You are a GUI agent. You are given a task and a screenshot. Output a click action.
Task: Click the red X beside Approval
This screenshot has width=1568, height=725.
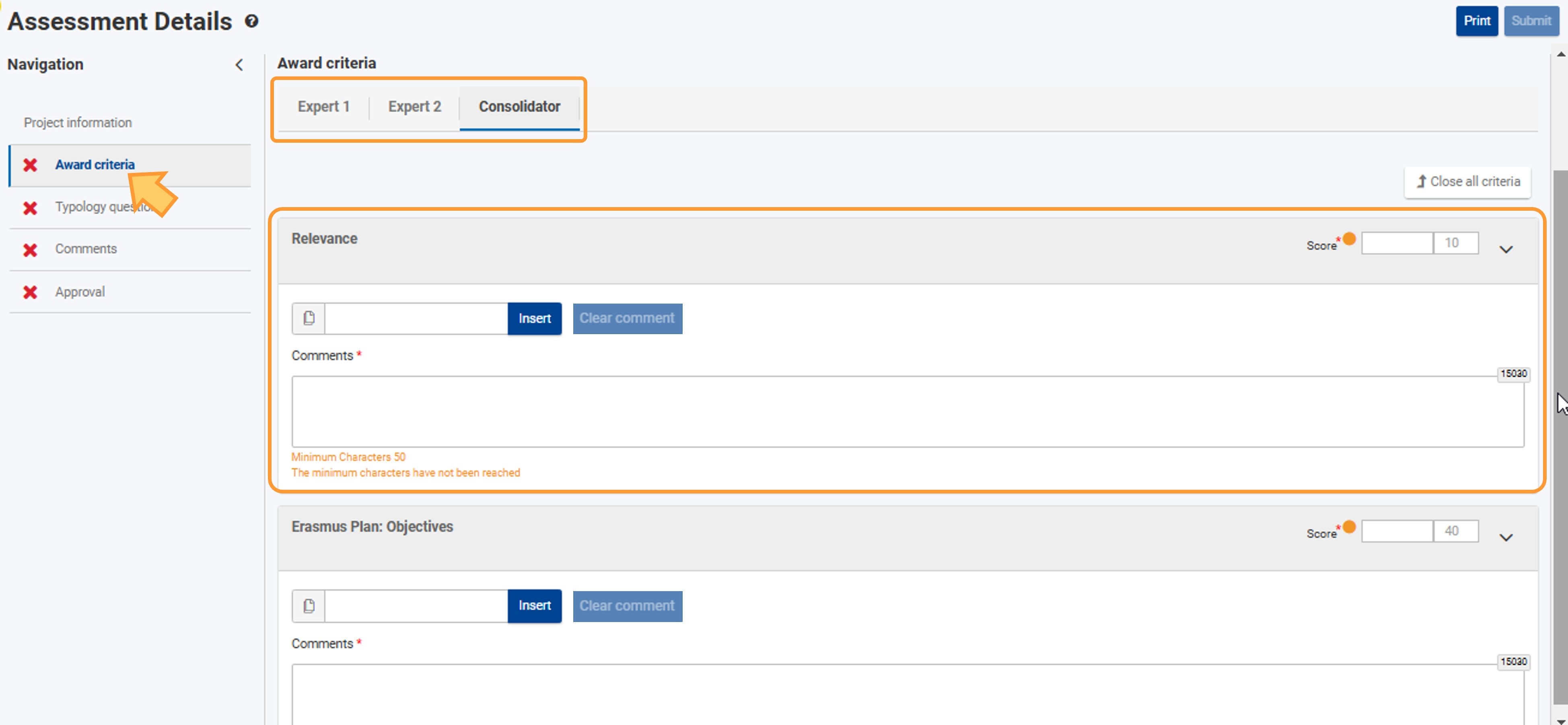[30, 293]
